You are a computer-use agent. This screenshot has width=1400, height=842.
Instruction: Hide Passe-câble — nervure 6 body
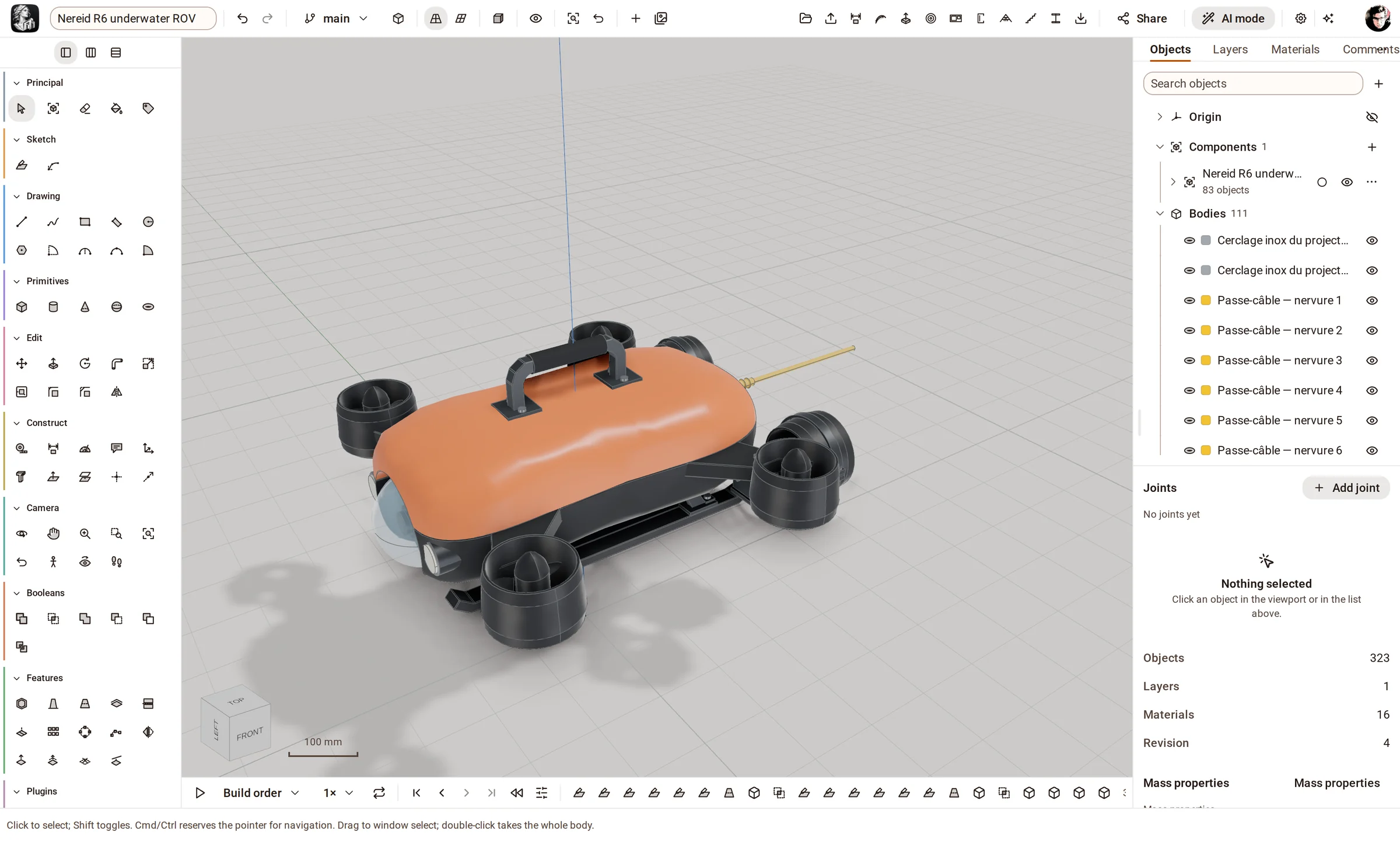1372,450
